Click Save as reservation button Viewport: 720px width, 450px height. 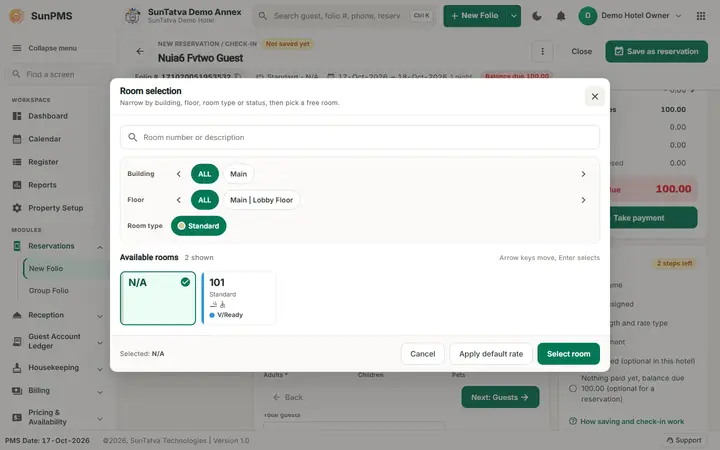(x=657, y=51)
